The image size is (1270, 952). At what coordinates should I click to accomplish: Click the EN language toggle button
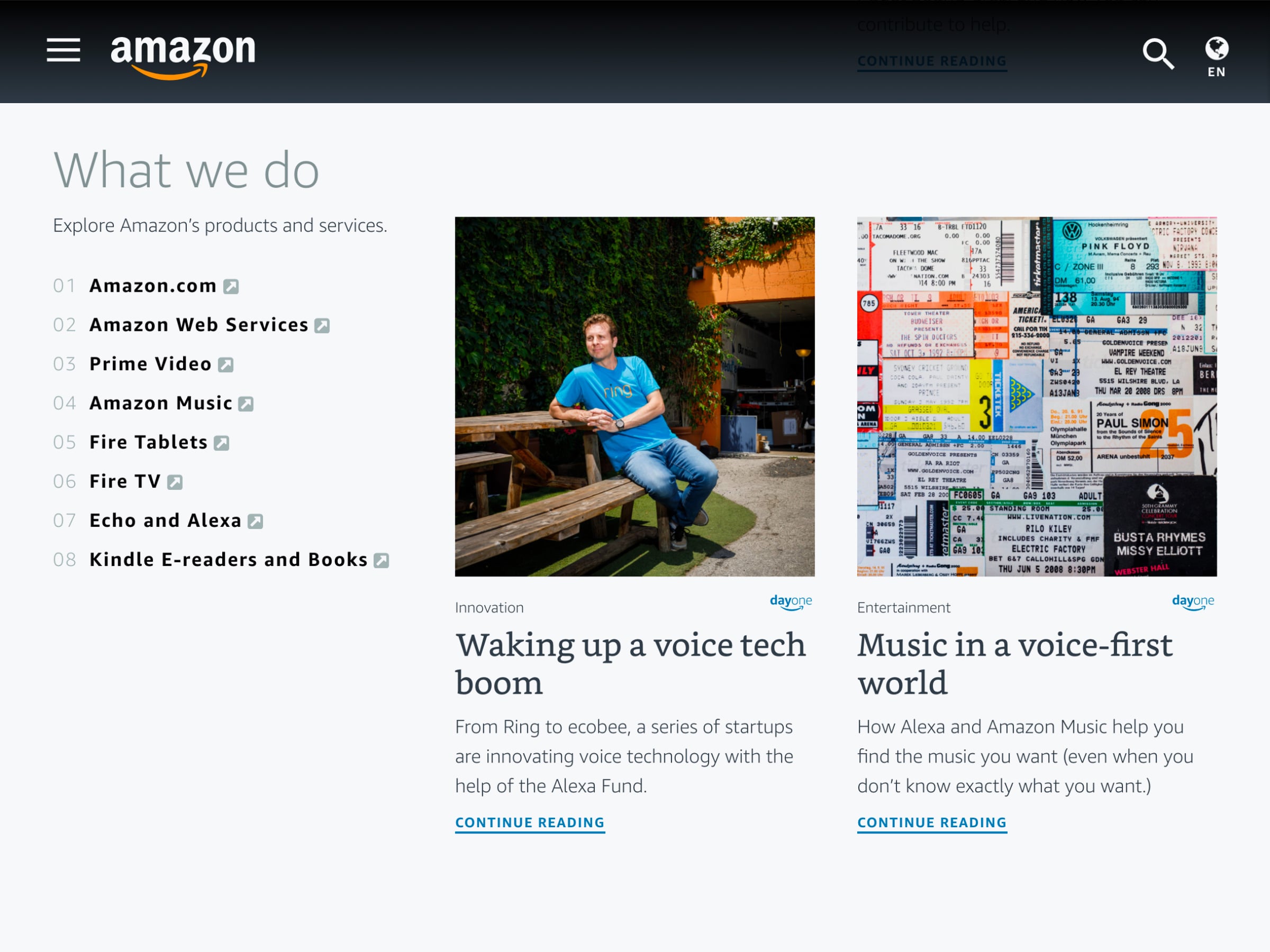click(x=1216, y=57)
